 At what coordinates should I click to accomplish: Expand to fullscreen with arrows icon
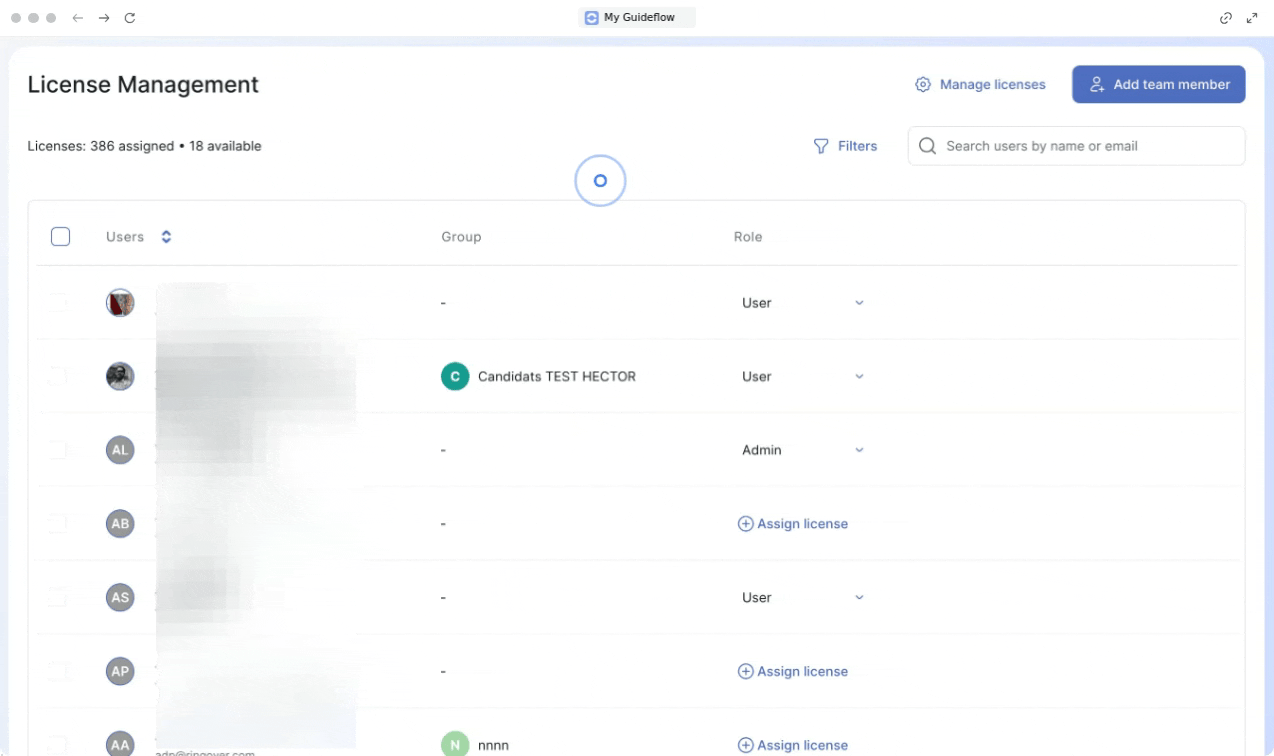(x=1252, y=18)
